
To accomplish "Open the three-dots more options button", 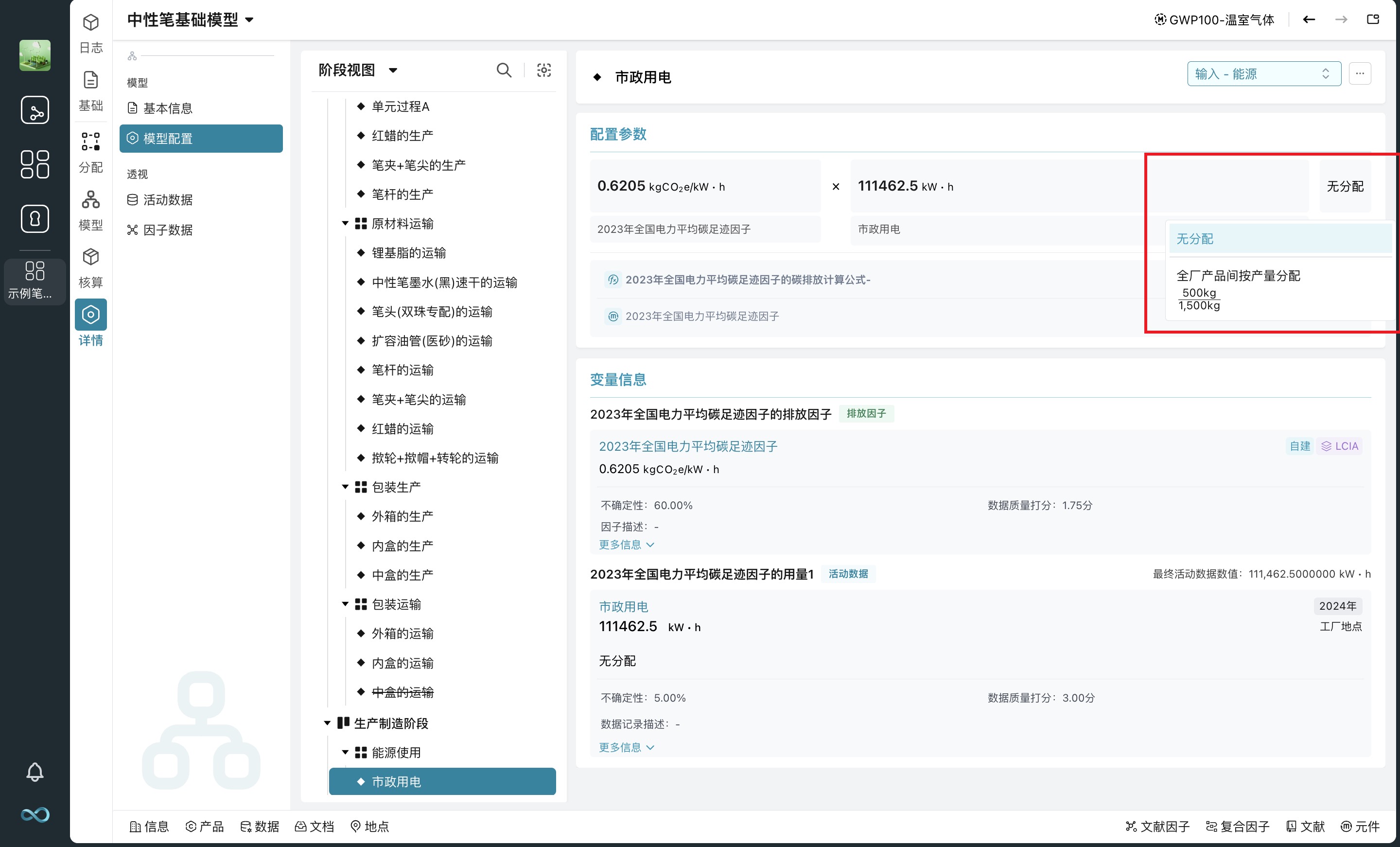I will [x=1360, y=73].
